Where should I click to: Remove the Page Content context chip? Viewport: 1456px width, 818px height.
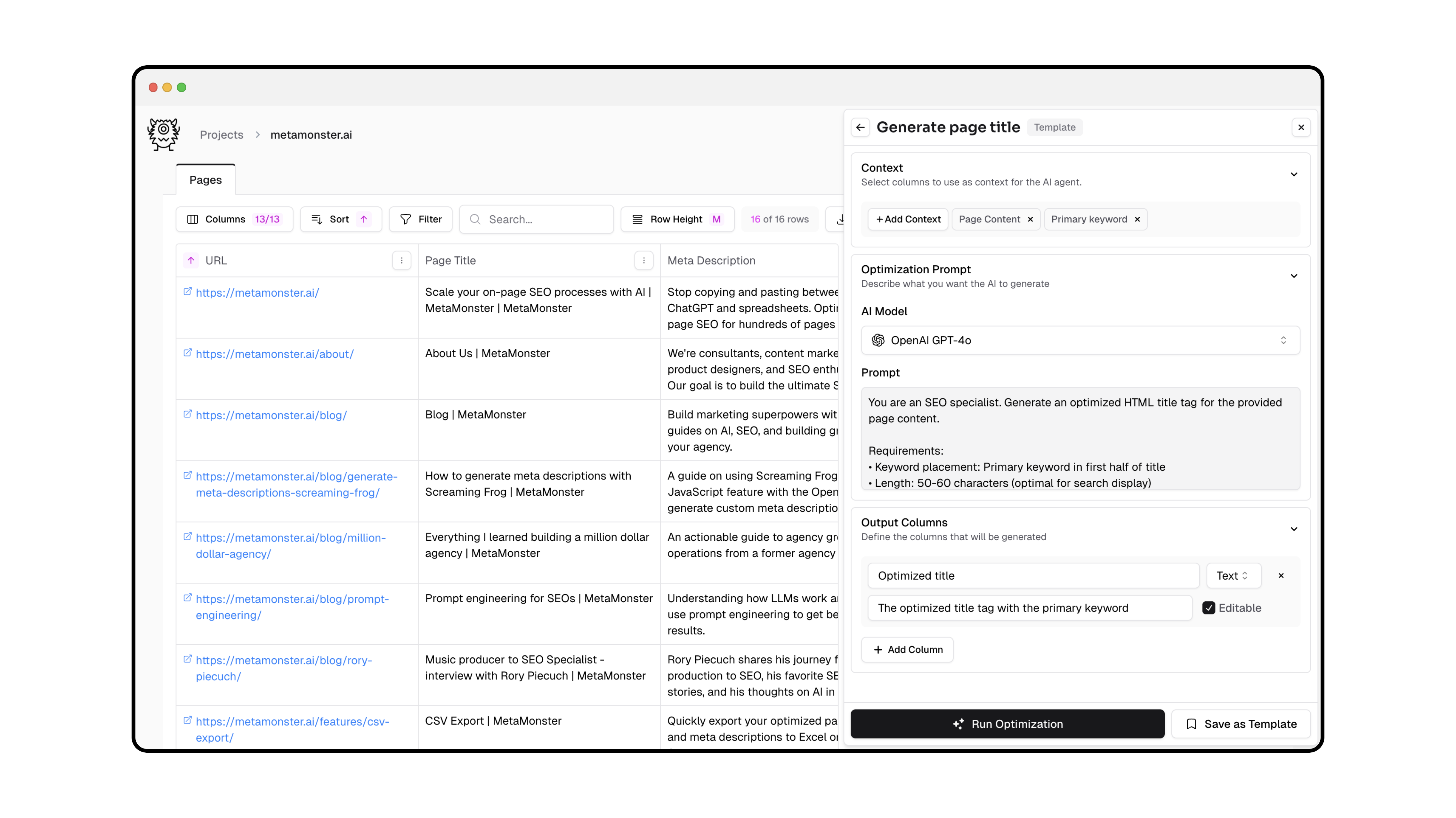(x=1031, y=219)
